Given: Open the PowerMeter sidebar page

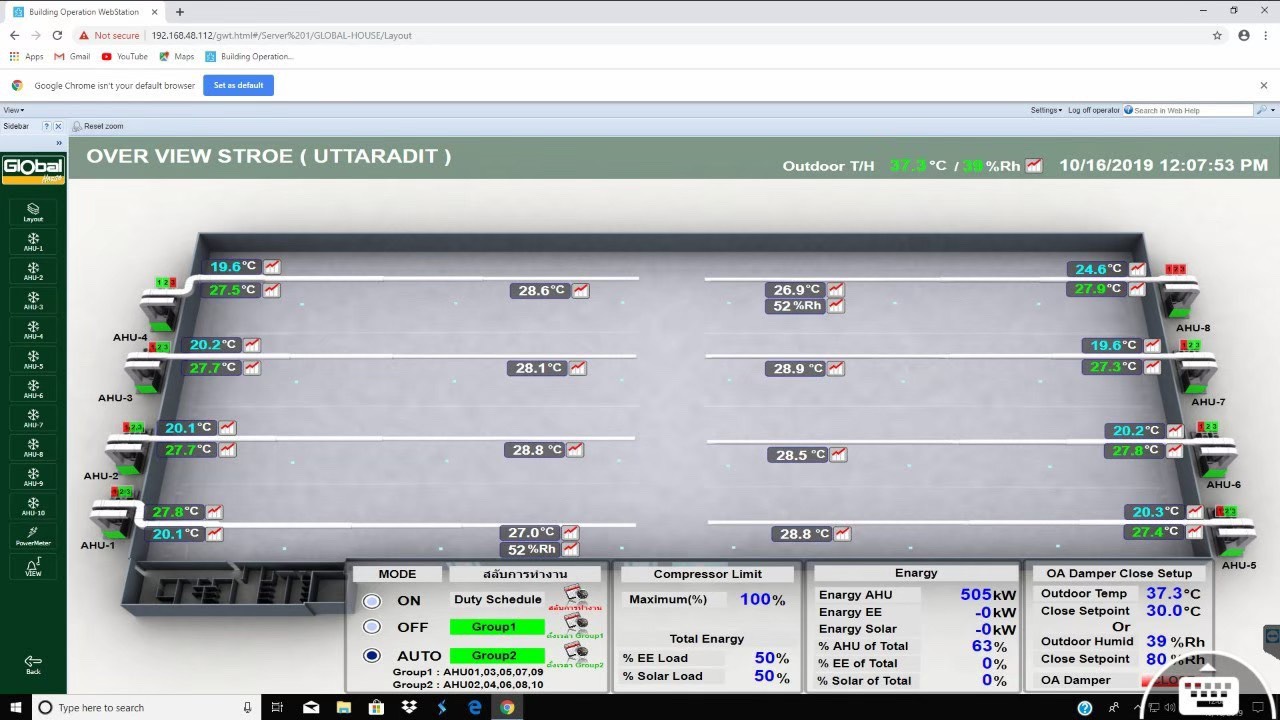Looking at the screenshot, I should 33,537.
